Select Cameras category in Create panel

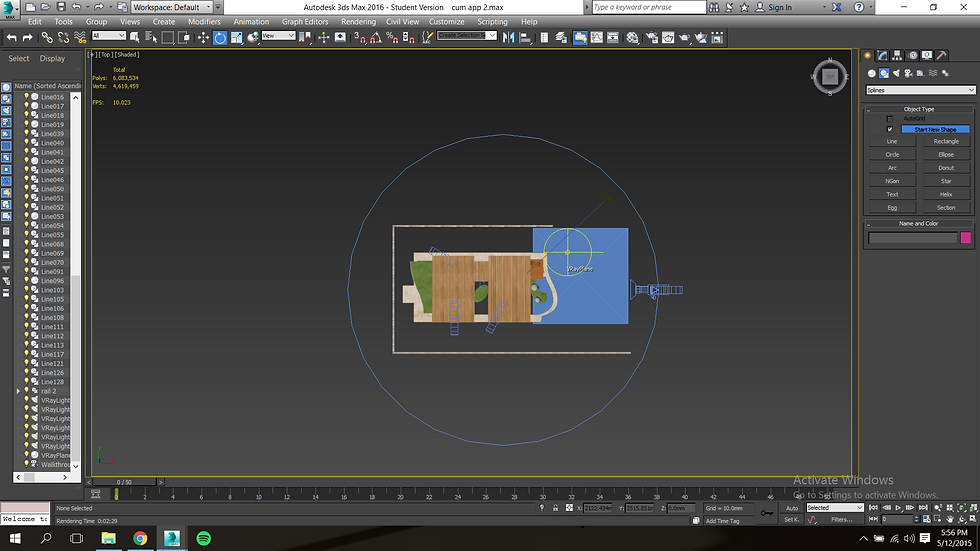click(x=908, y=73)
